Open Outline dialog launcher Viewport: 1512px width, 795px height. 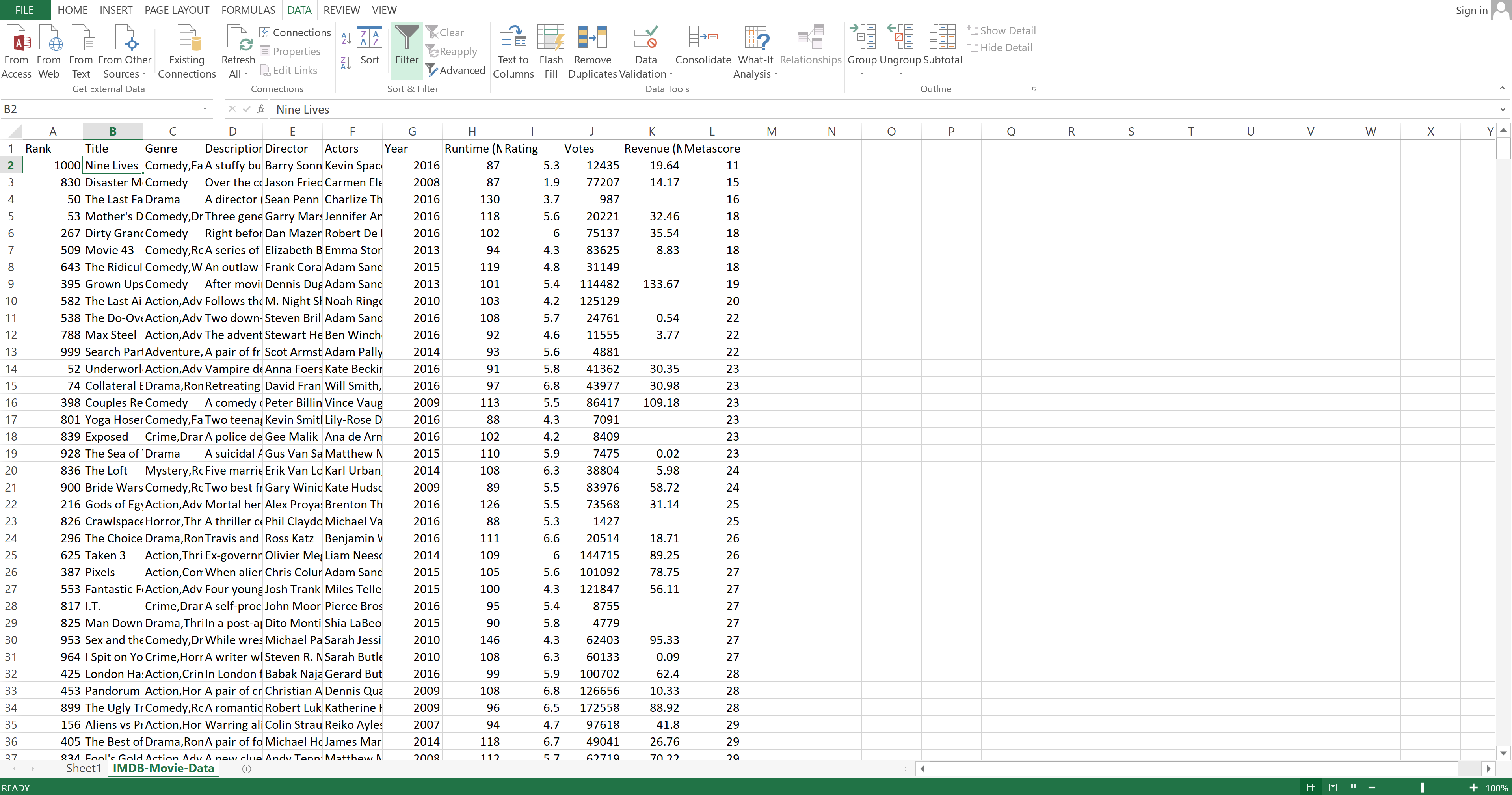1034,89
